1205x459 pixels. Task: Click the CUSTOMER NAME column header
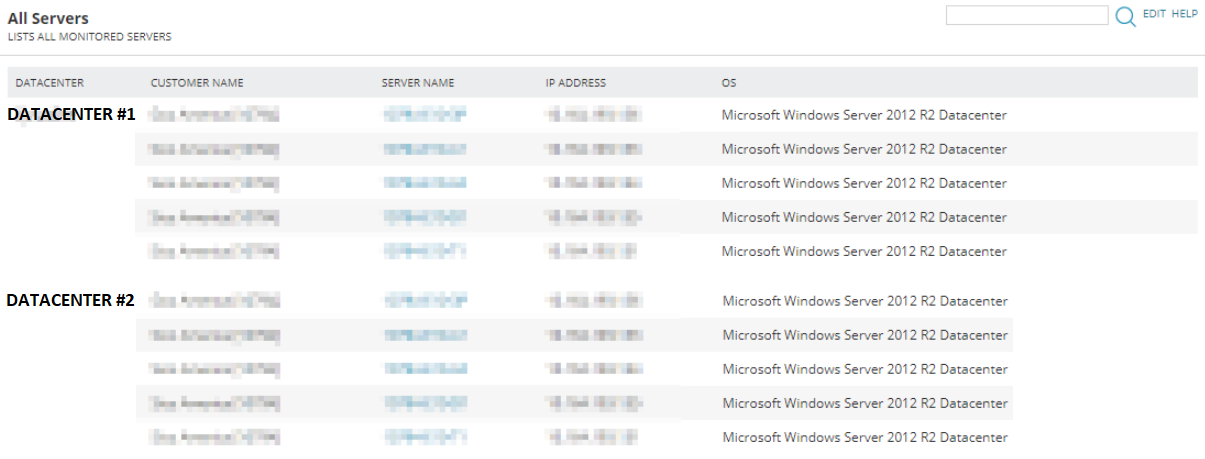pos(197,83)
